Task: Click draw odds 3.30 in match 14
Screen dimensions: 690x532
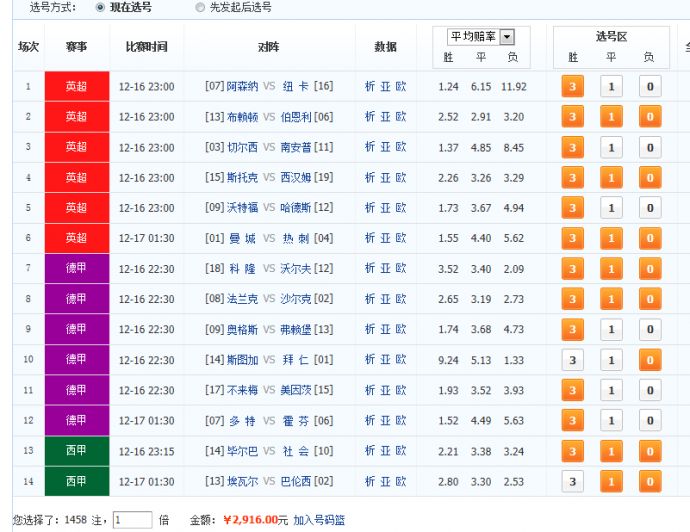Action: click(x=481, y=482)
